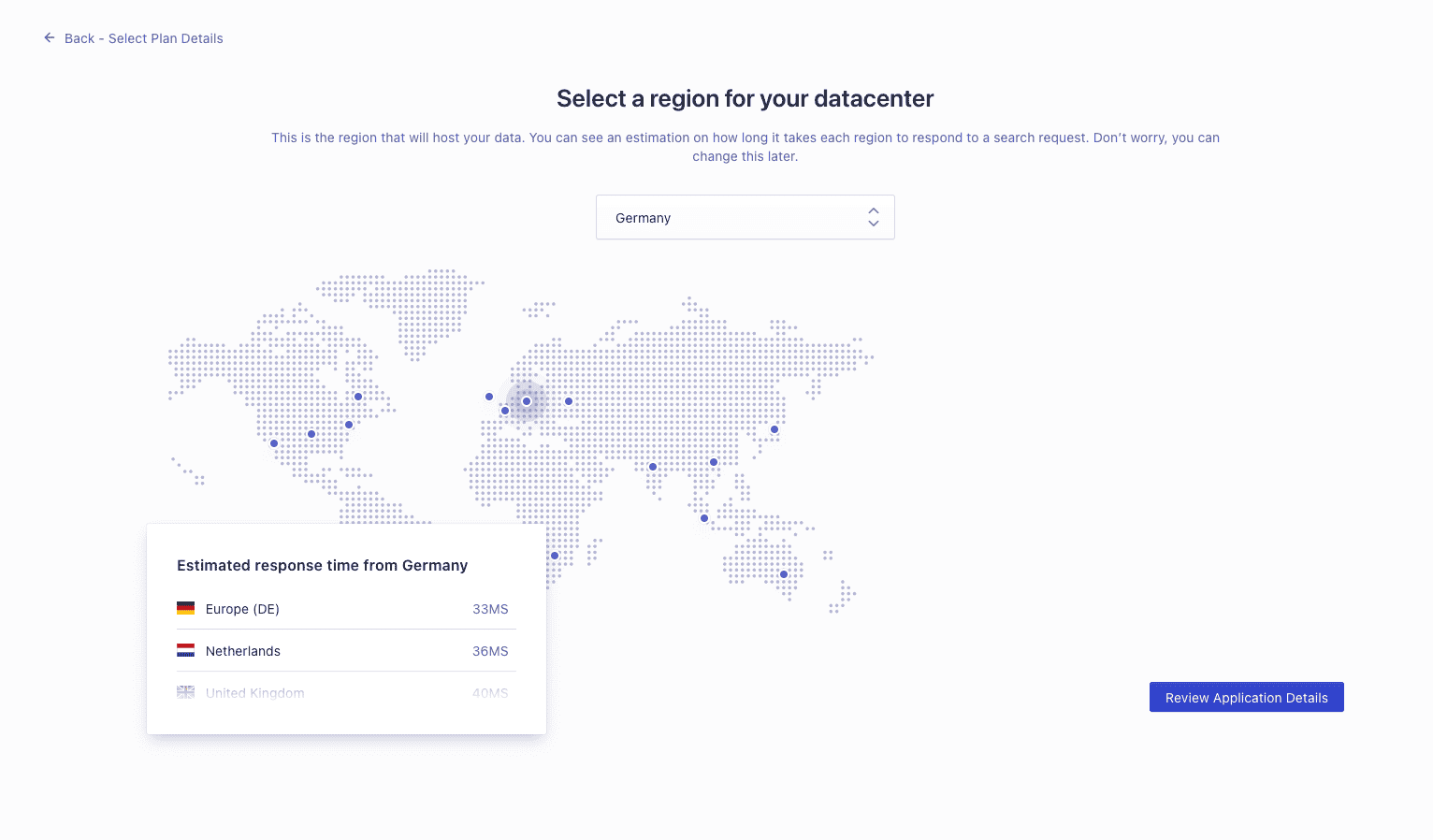
Task: Click the dropdown chevron arrows
Action: 874,217
